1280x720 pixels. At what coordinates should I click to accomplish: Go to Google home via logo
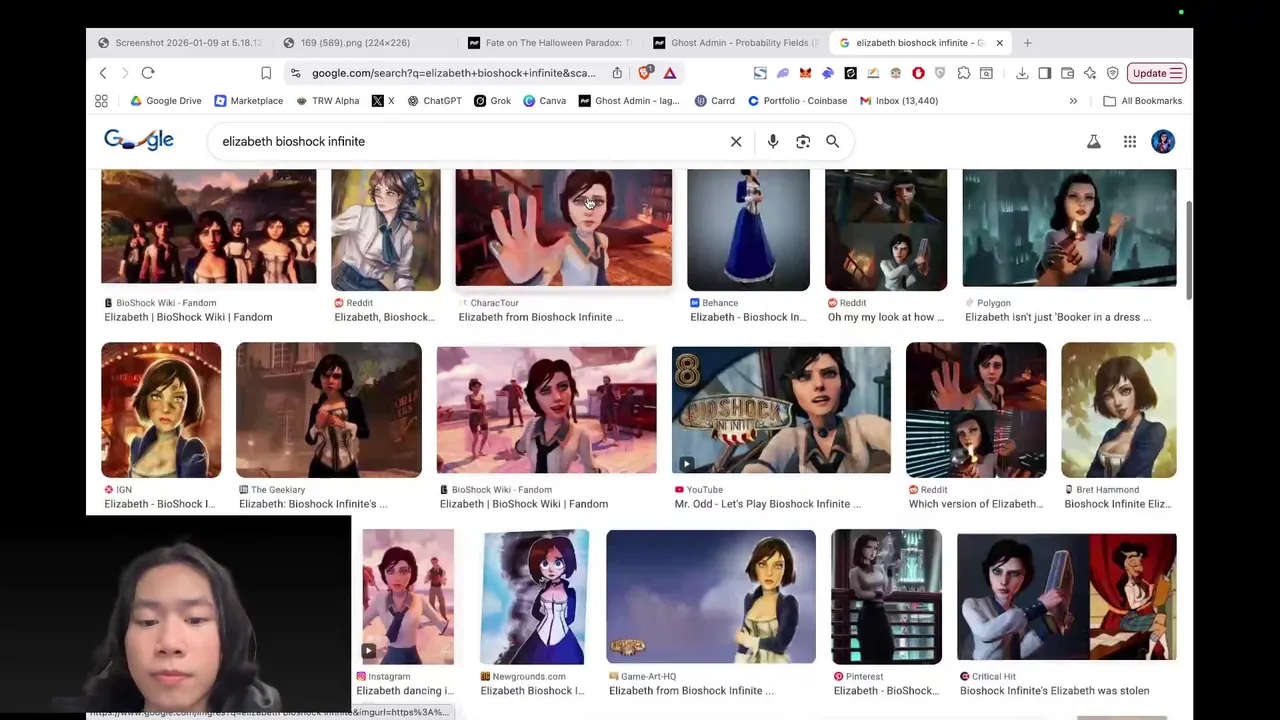point(139,140)
